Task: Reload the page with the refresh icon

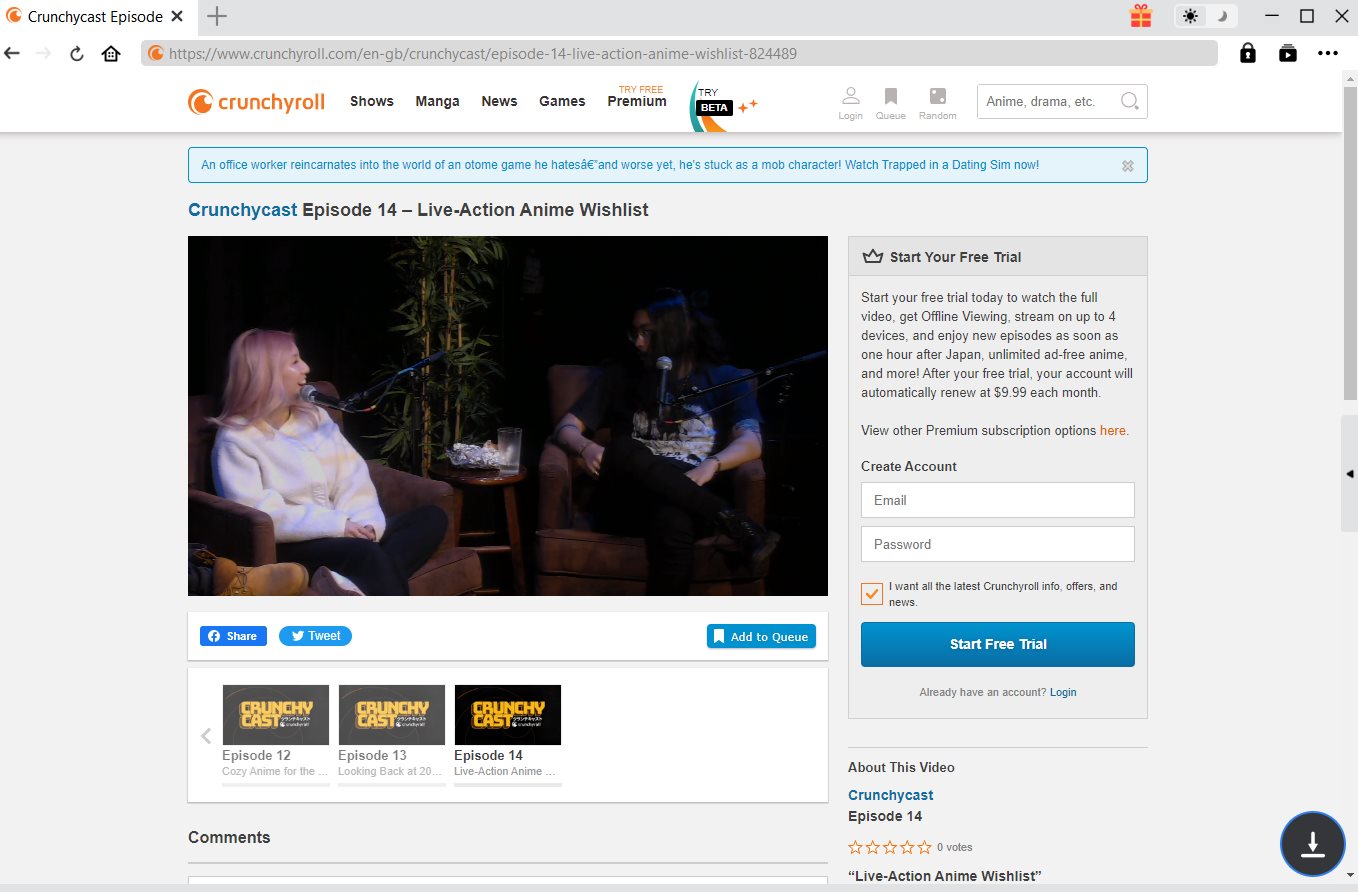Action: point(76,53)
